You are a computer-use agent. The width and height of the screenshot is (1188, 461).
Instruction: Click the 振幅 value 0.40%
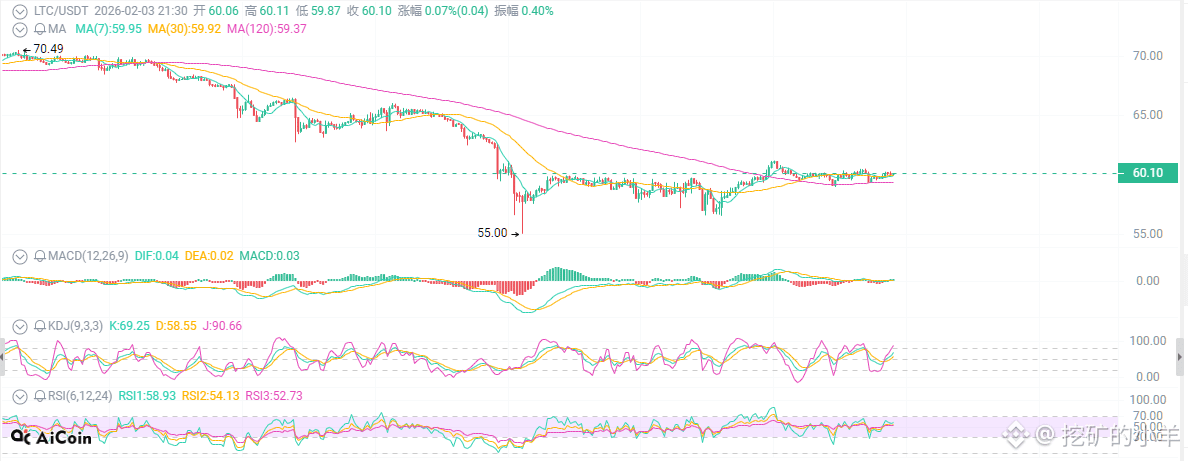[536, 11]
